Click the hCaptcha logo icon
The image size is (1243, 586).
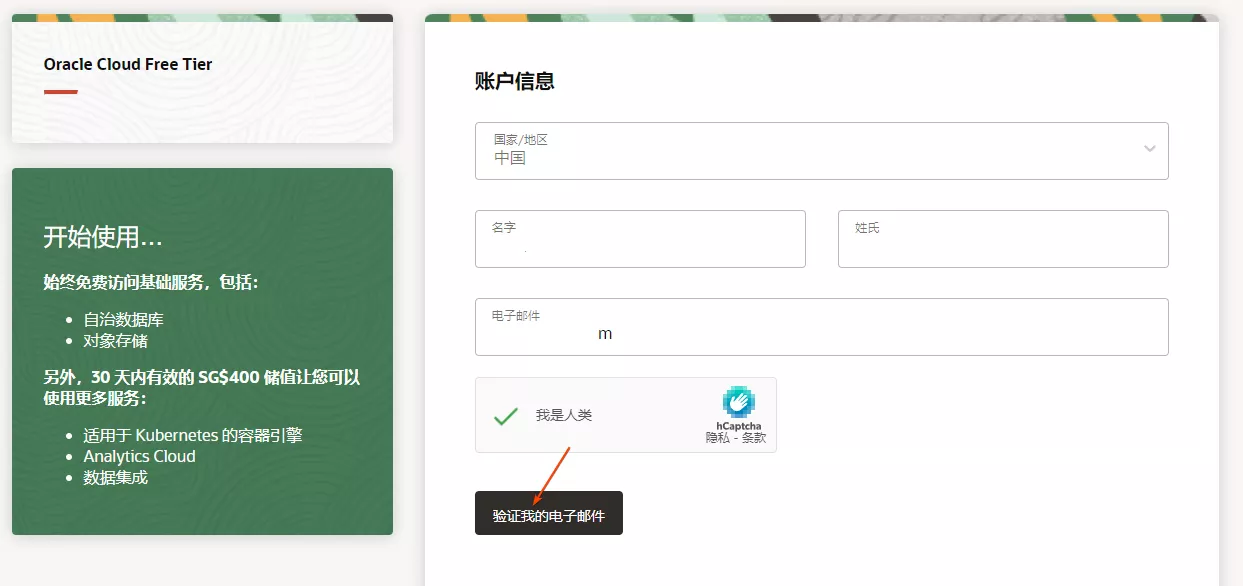point(738,401)
